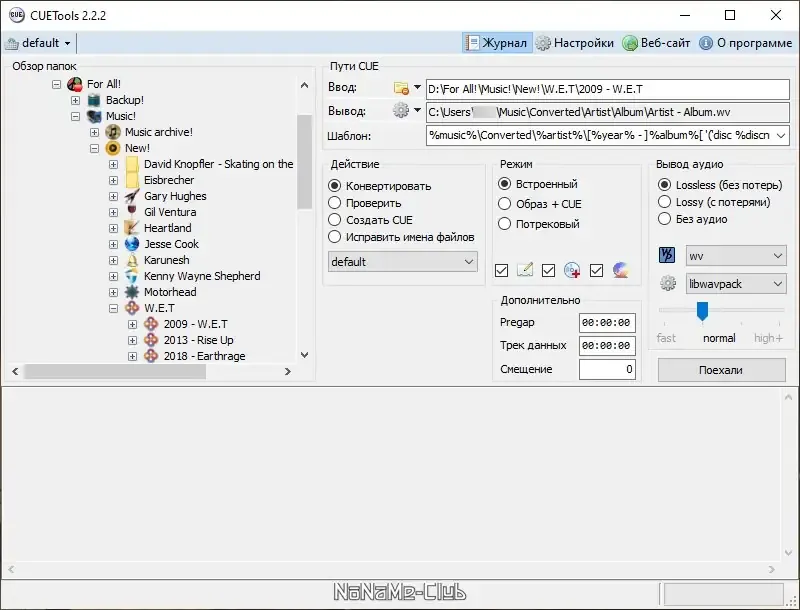Click the Смещение offset field
This screenshot has height=610, width=800.
point(607,369)
